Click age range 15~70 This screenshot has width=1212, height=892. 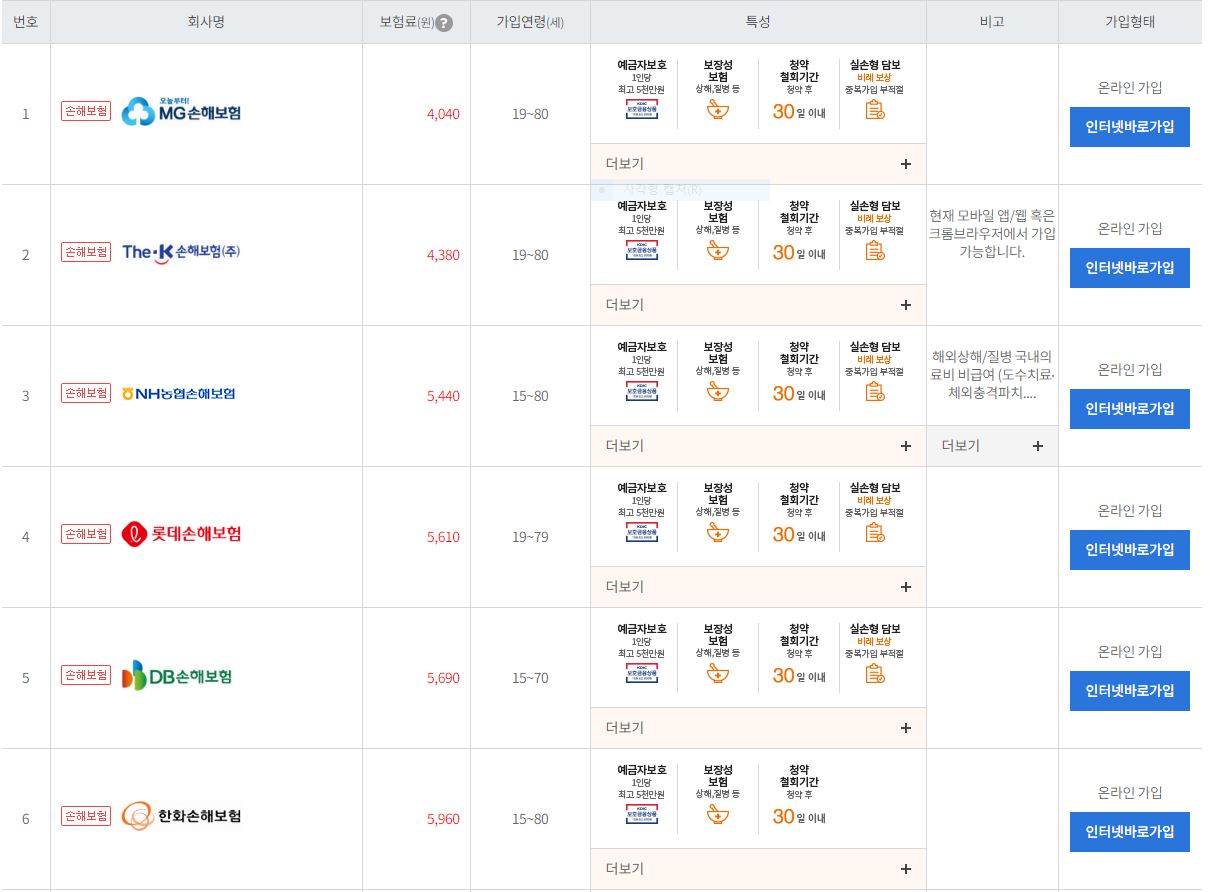coord(530,678)
